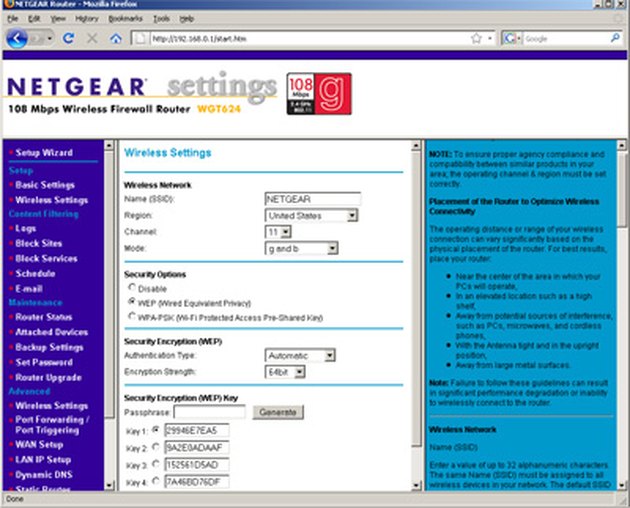Viewport: 630px width, 508px height.
Task: Select the Key 2 radio button
Action: pyautogui.click(x=156, y=447)
